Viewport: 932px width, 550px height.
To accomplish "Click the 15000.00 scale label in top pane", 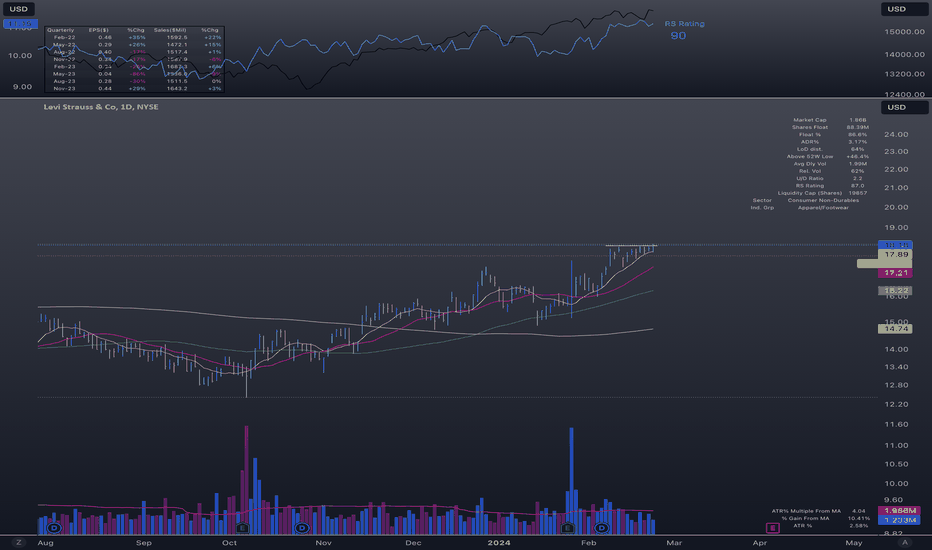I will pyautogui.click(x=905, y=32).
